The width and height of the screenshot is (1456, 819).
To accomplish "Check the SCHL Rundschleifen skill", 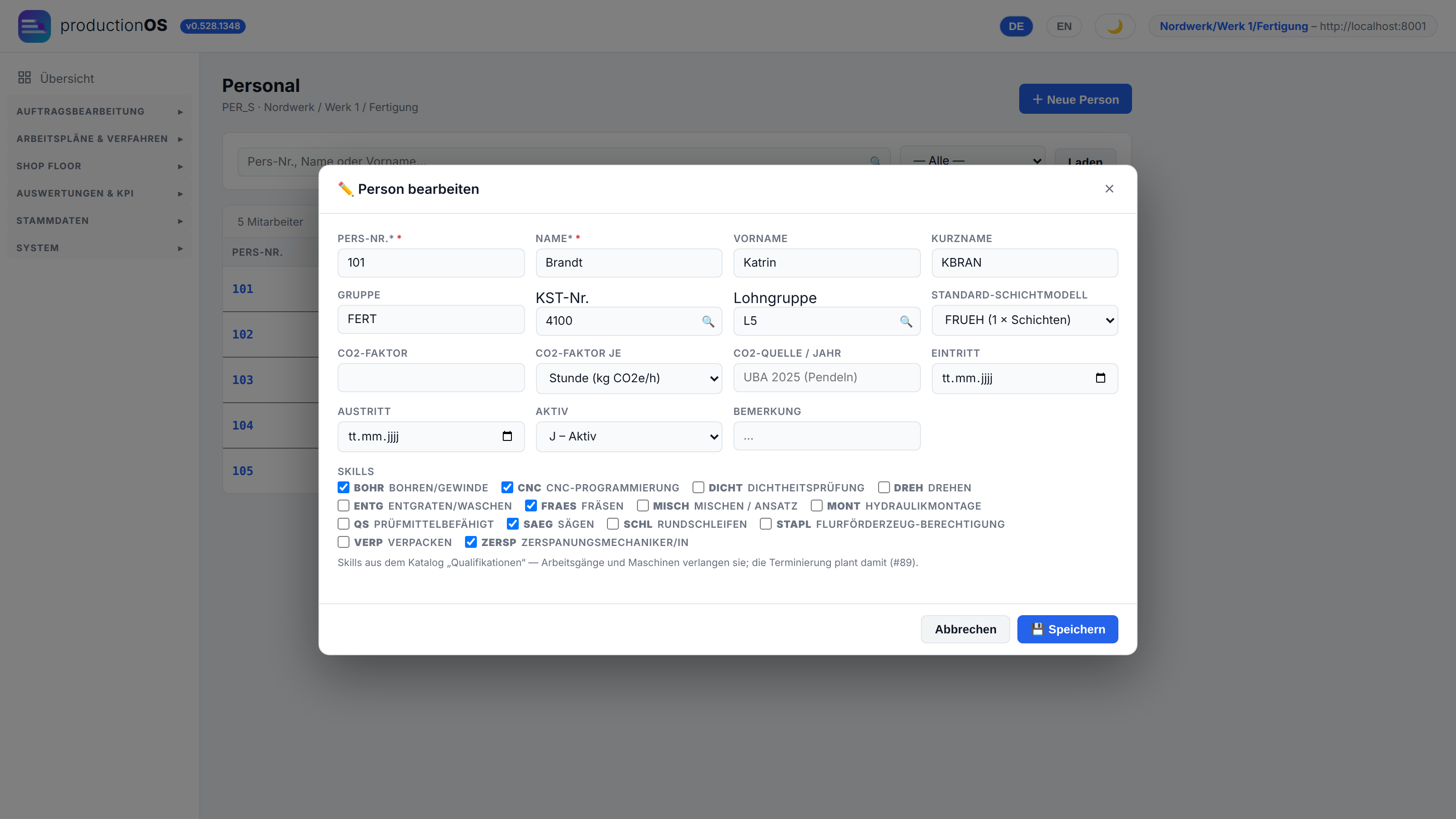I will (613, 523).
